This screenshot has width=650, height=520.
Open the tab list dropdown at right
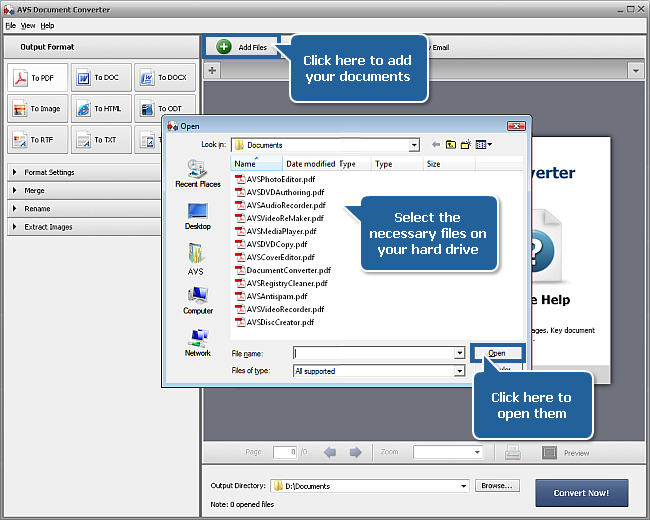tap(635, 70)
